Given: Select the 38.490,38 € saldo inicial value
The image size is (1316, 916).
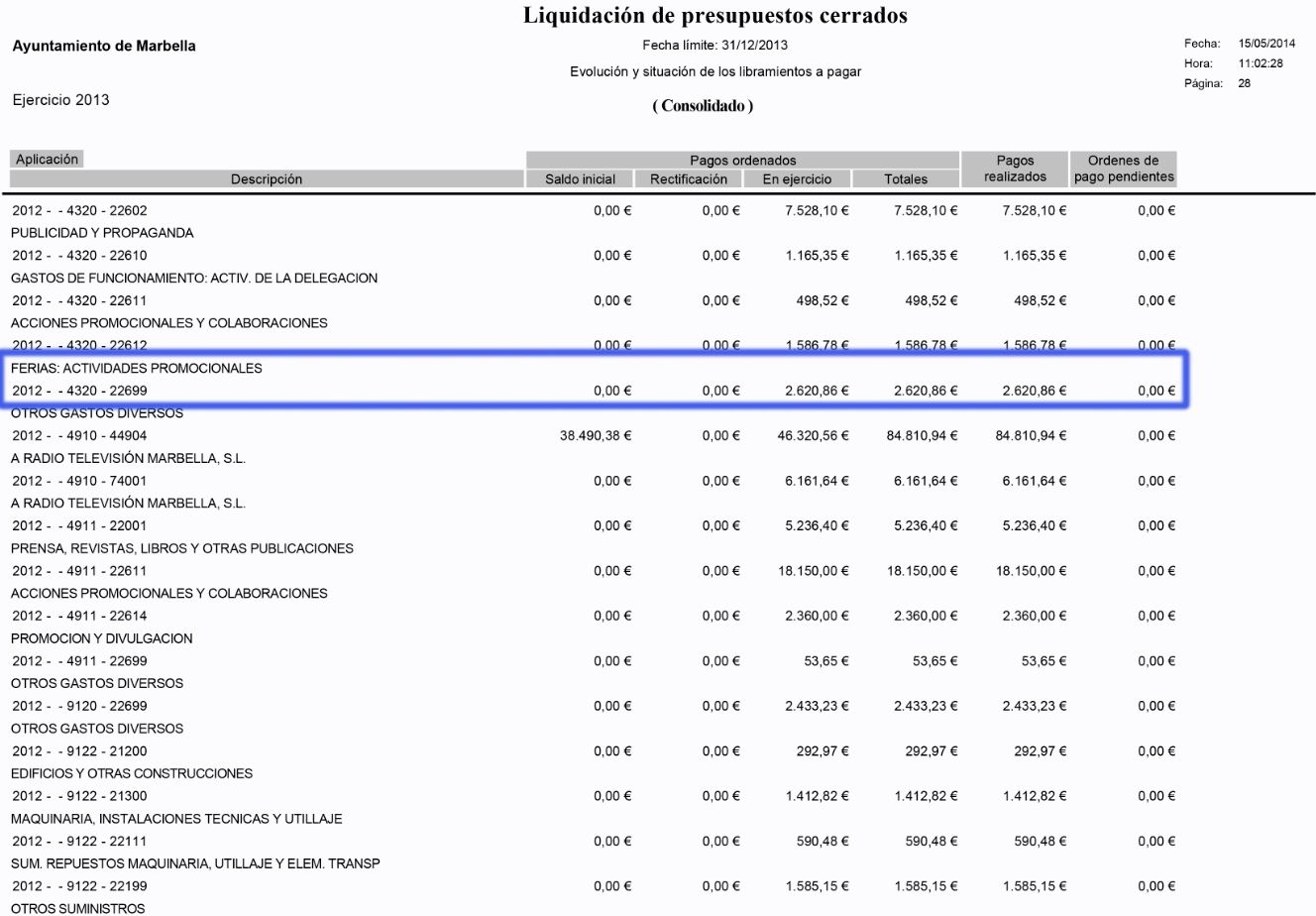Looking at the screenshot, I should (595, 436).
